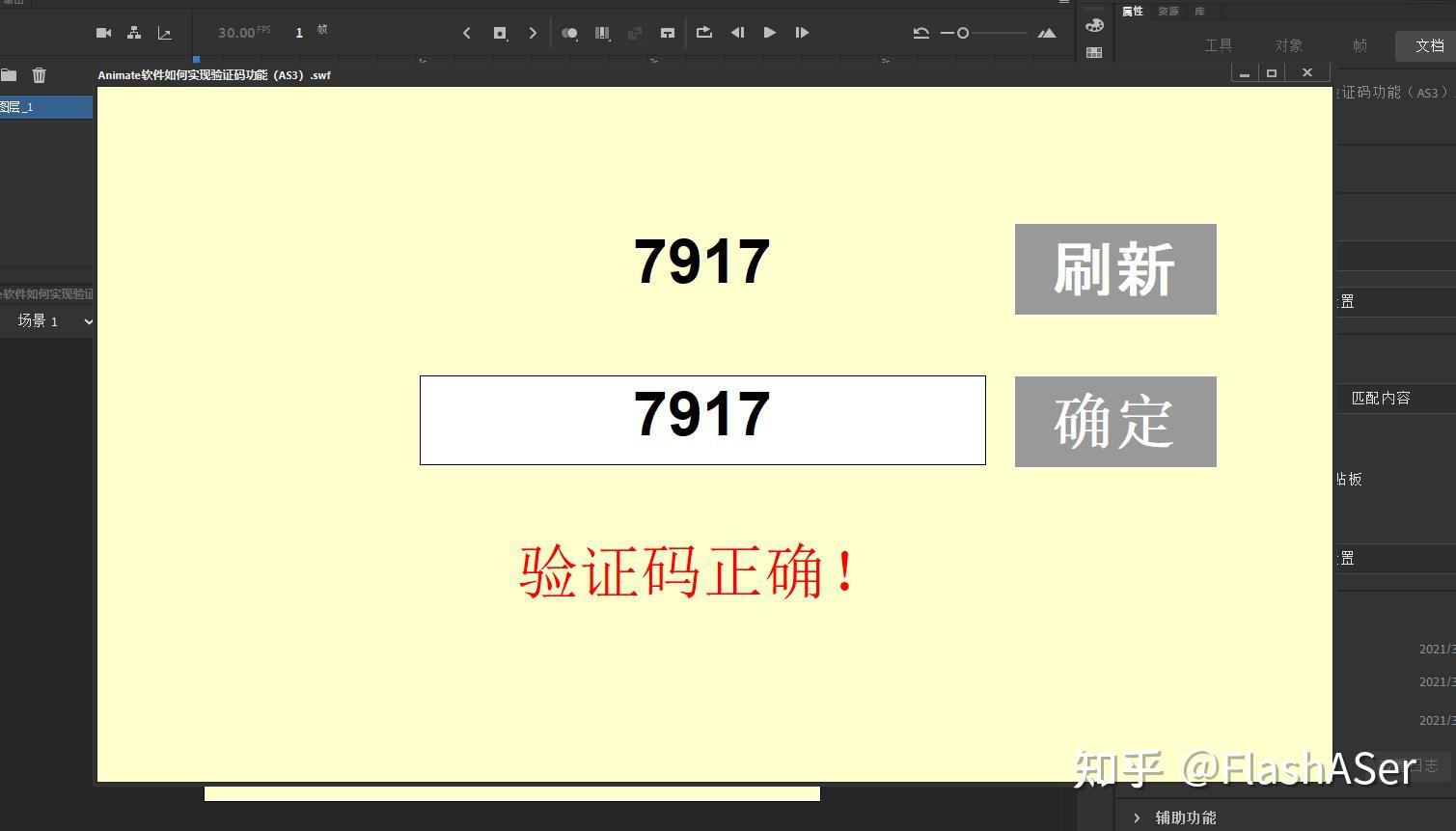
Task: Toggle onion skin outlines
Action: click(x=602, y=32)
